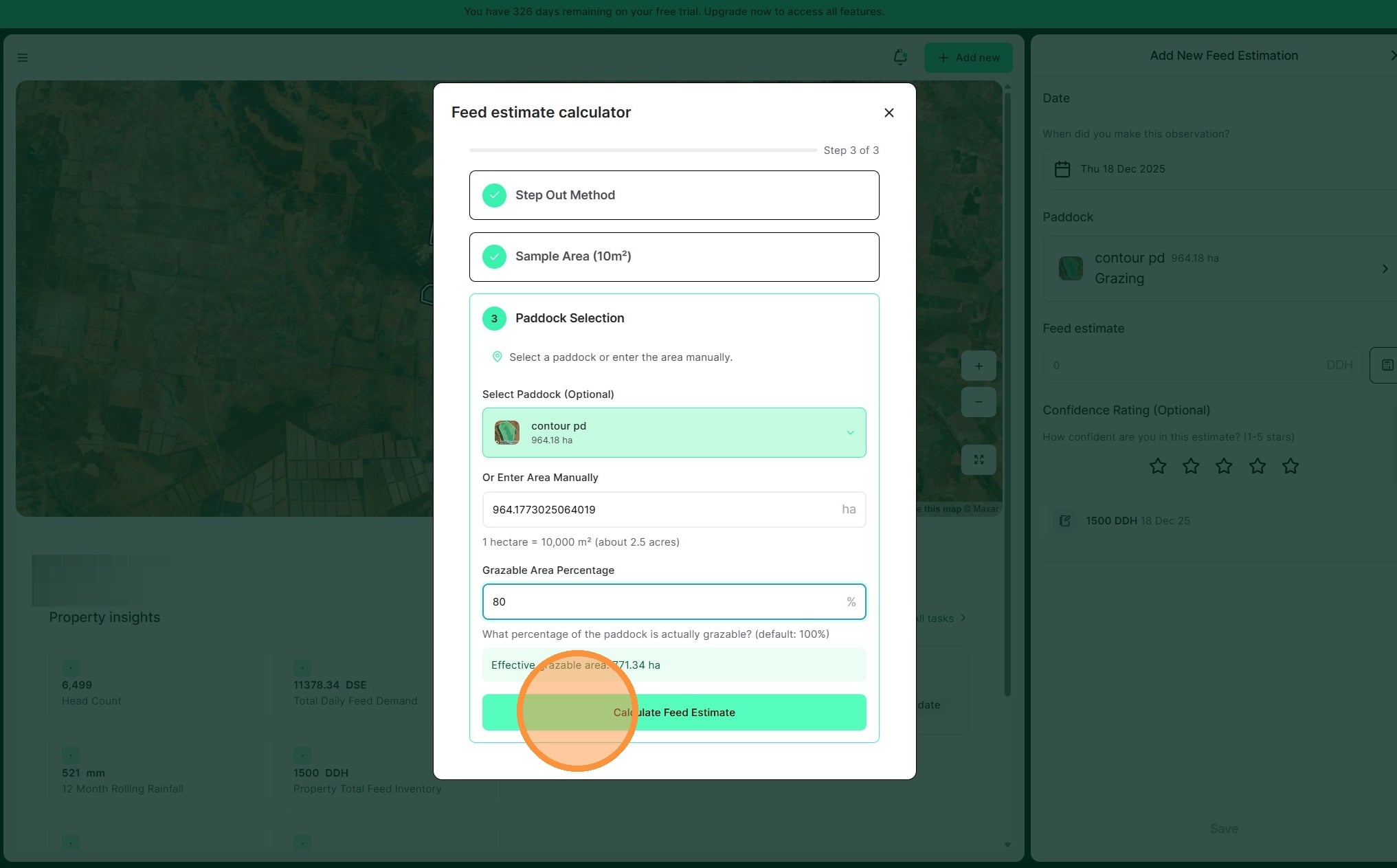Click the notification bell icon
This screenshot has width=1397, height=868.
pyautogui.click(x=899, y=57)
